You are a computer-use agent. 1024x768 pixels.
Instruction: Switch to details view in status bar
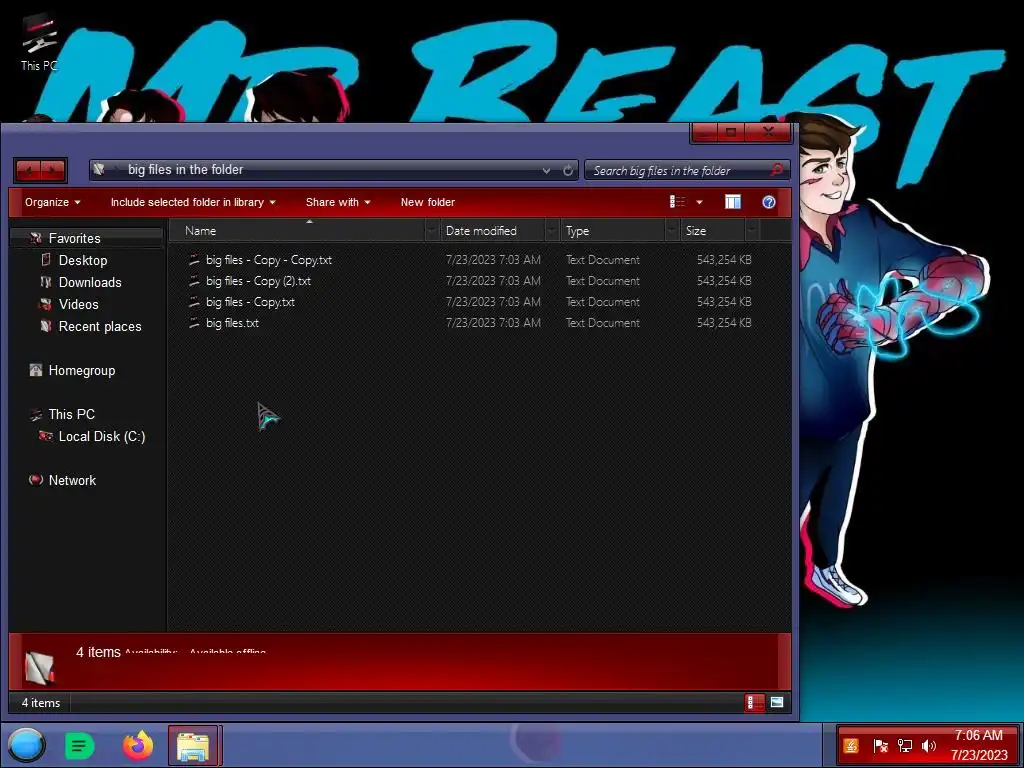point(754,703)
